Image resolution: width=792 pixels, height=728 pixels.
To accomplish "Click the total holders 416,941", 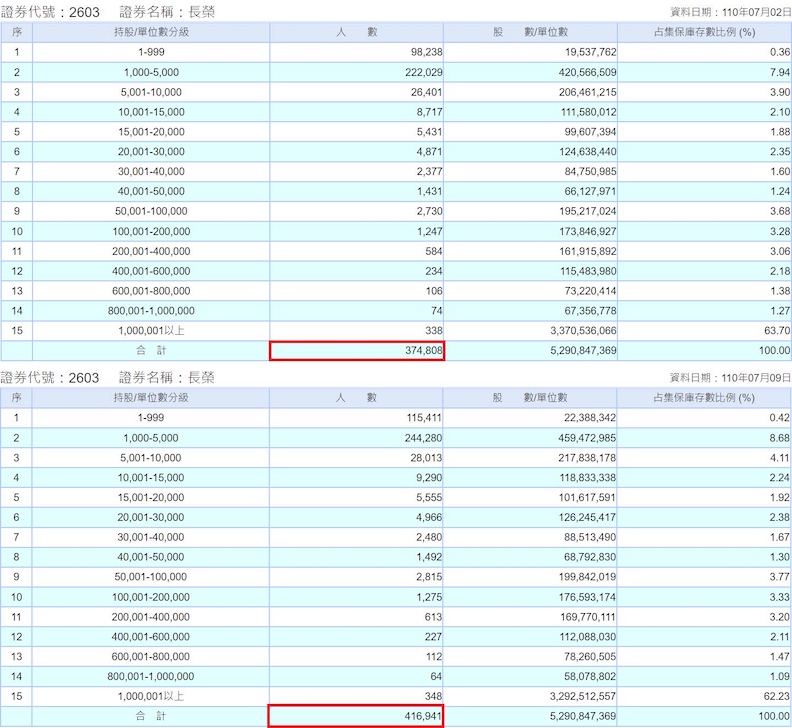I will (x=423, y=716).
